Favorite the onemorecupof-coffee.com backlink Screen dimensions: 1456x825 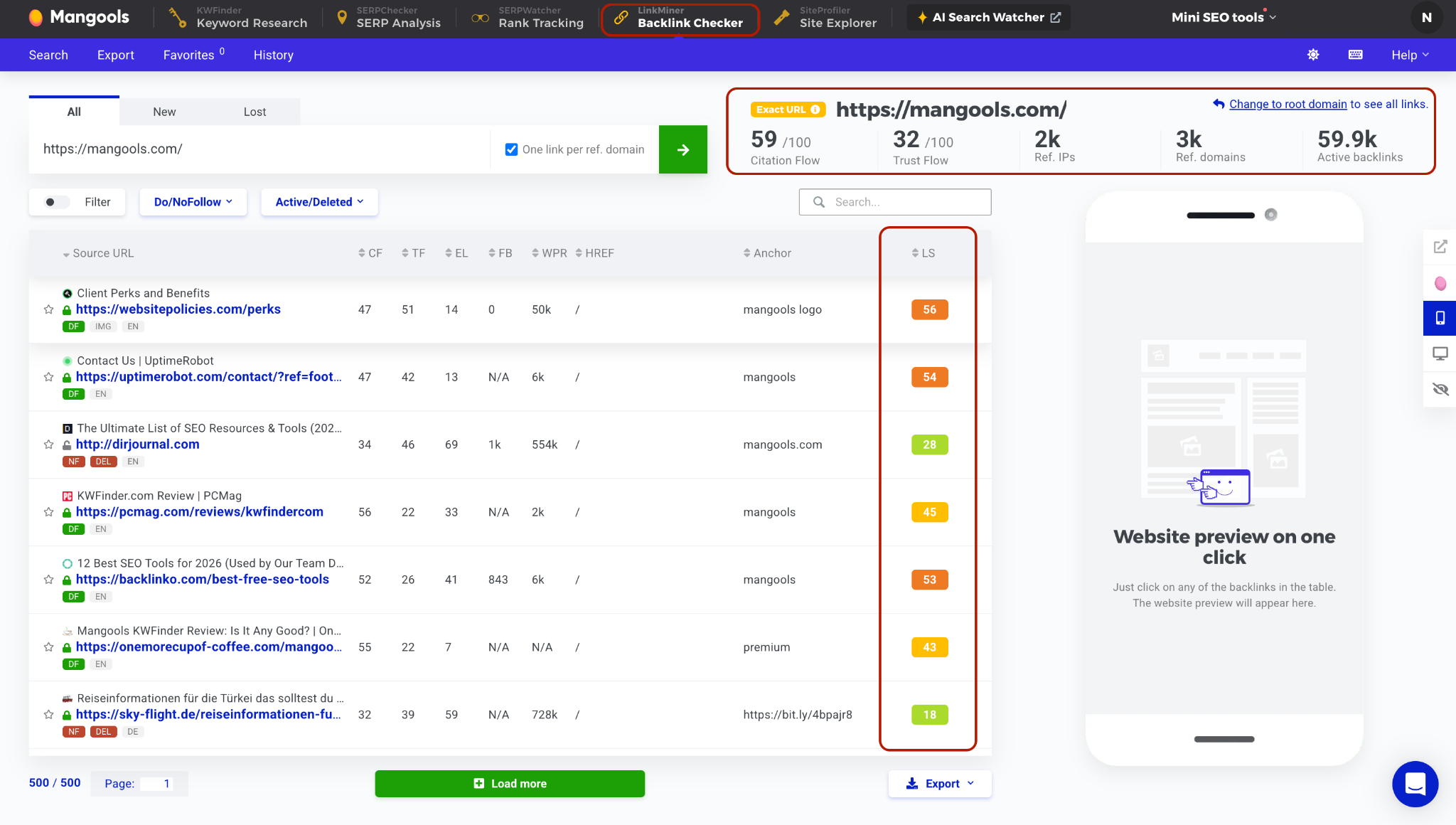coord(48,647)
